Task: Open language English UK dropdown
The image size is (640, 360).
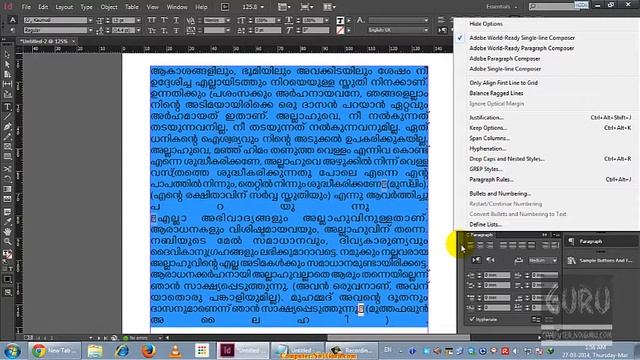Action: point(426,30)
